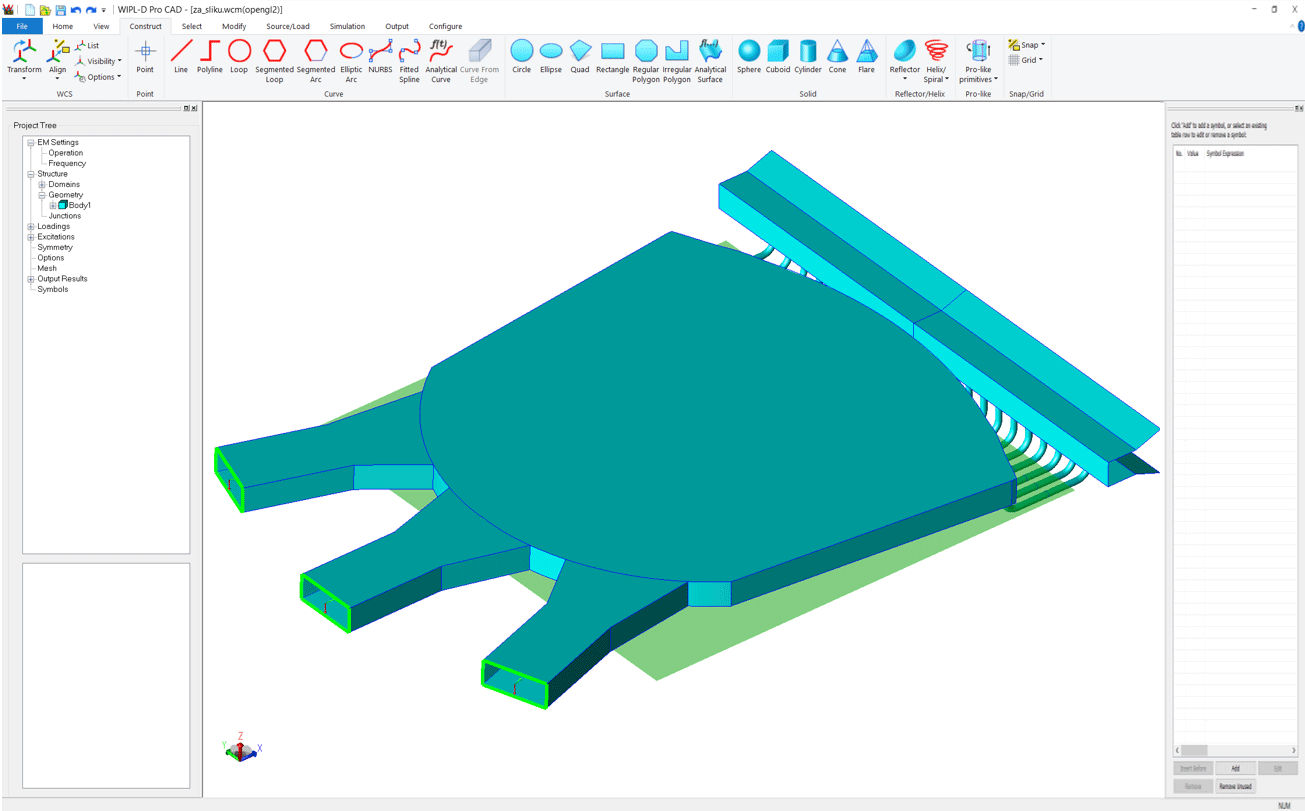Add a Sphere solid
Viewport: 1305px width, 811px height.
(749, 57)
